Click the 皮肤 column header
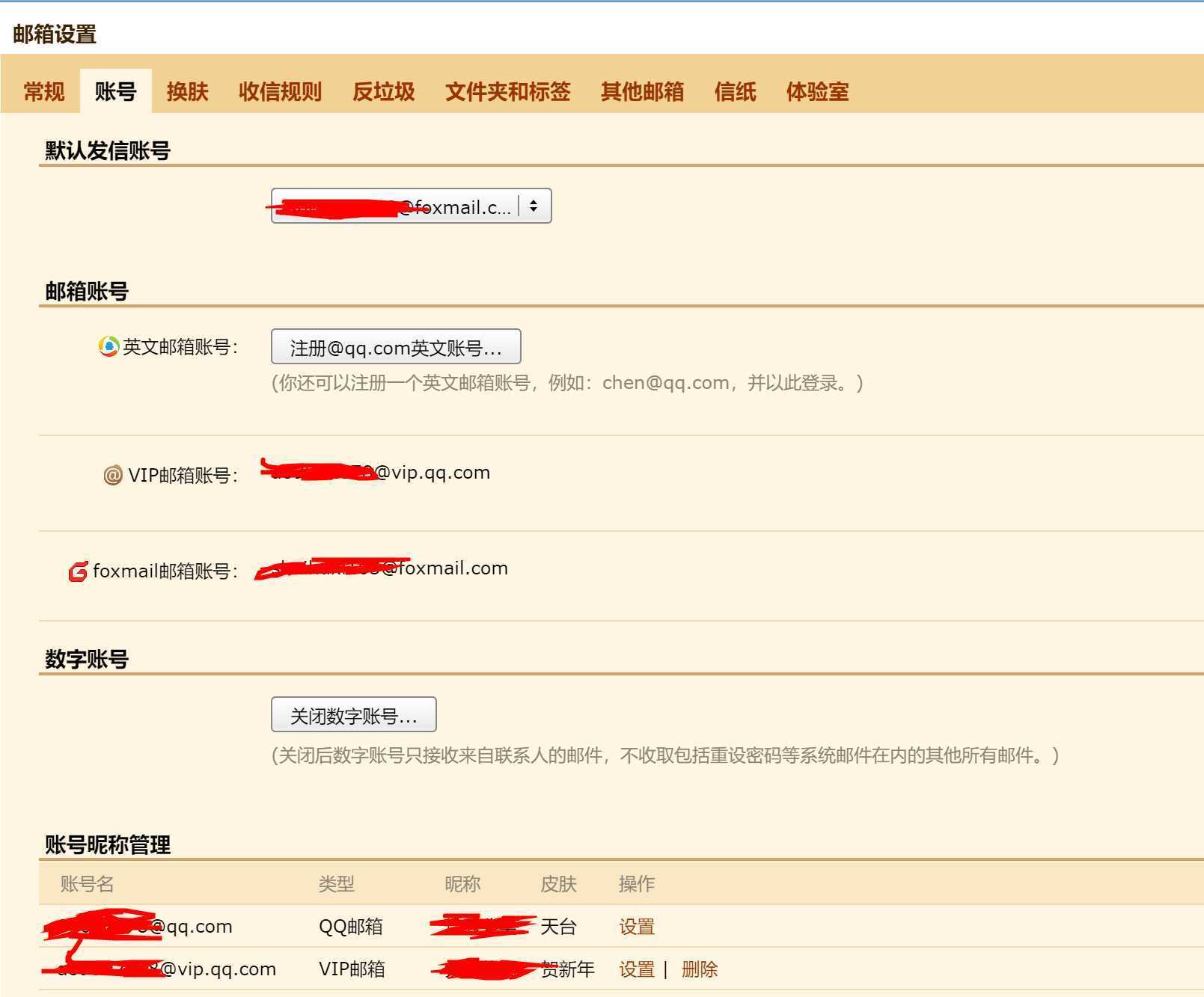1204x997 pixels. [559, 883]
